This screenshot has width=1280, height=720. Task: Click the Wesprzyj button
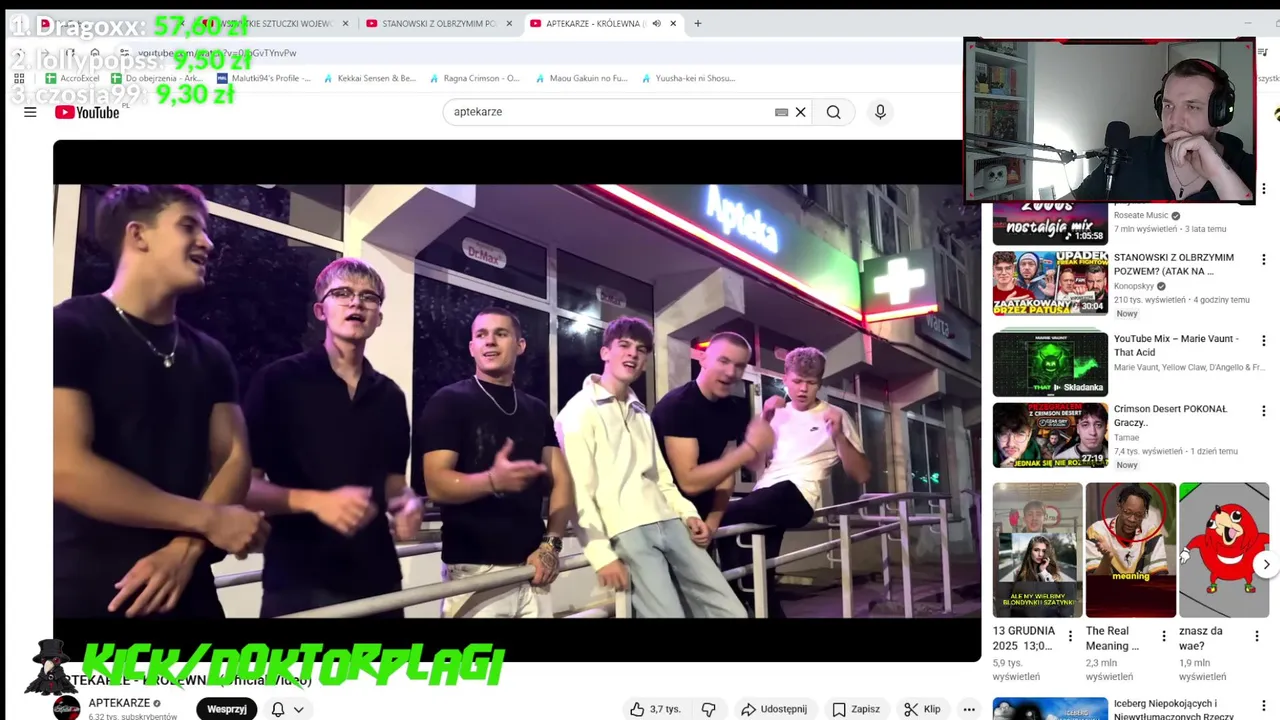point(227,709)
